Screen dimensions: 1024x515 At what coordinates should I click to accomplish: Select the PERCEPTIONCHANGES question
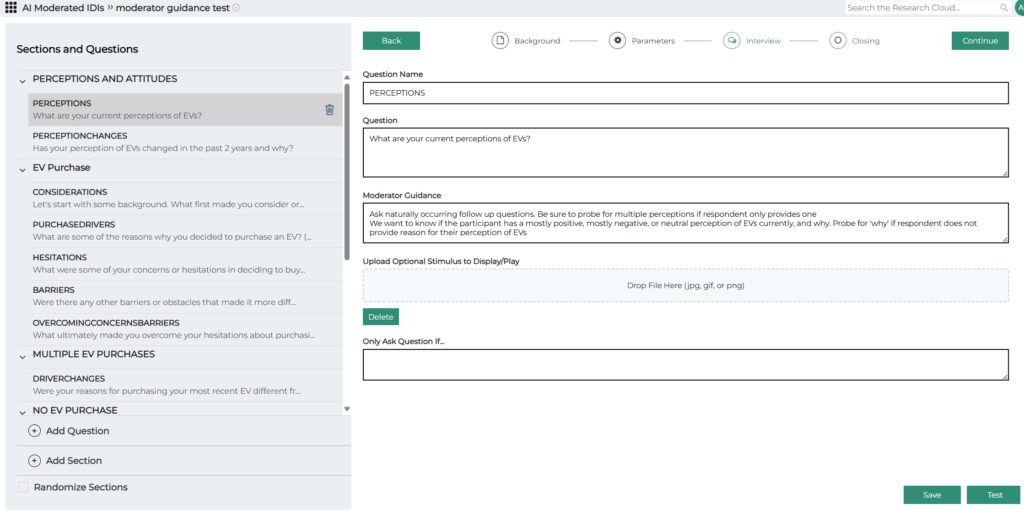point(185,142)
